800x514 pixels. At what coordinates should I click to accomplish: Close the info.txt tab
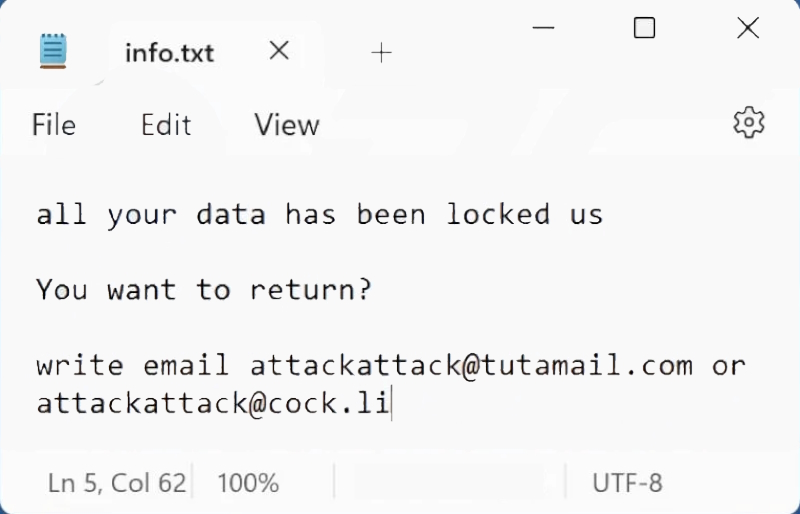tap(279, 51)
